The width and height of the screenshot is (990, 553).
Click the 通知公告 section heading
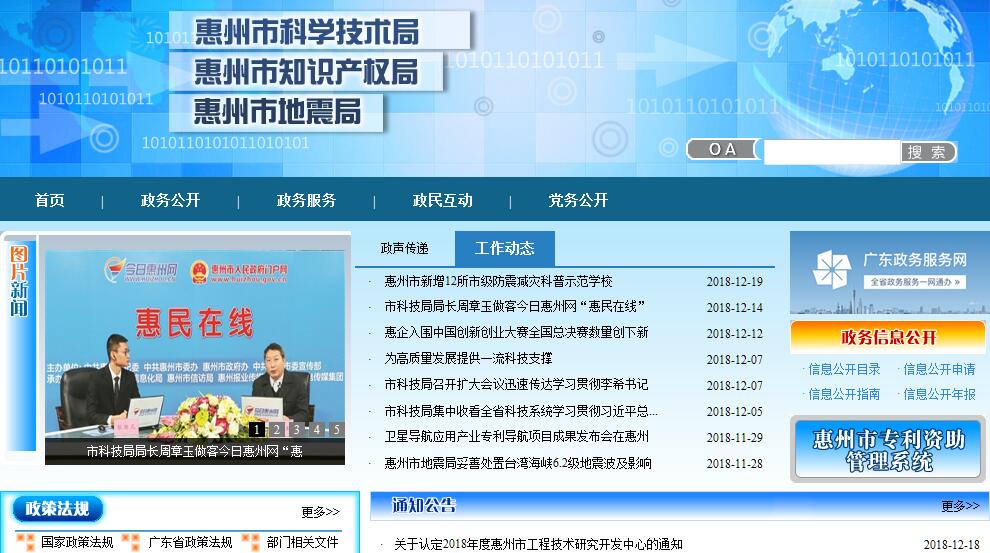coord(424,506)
